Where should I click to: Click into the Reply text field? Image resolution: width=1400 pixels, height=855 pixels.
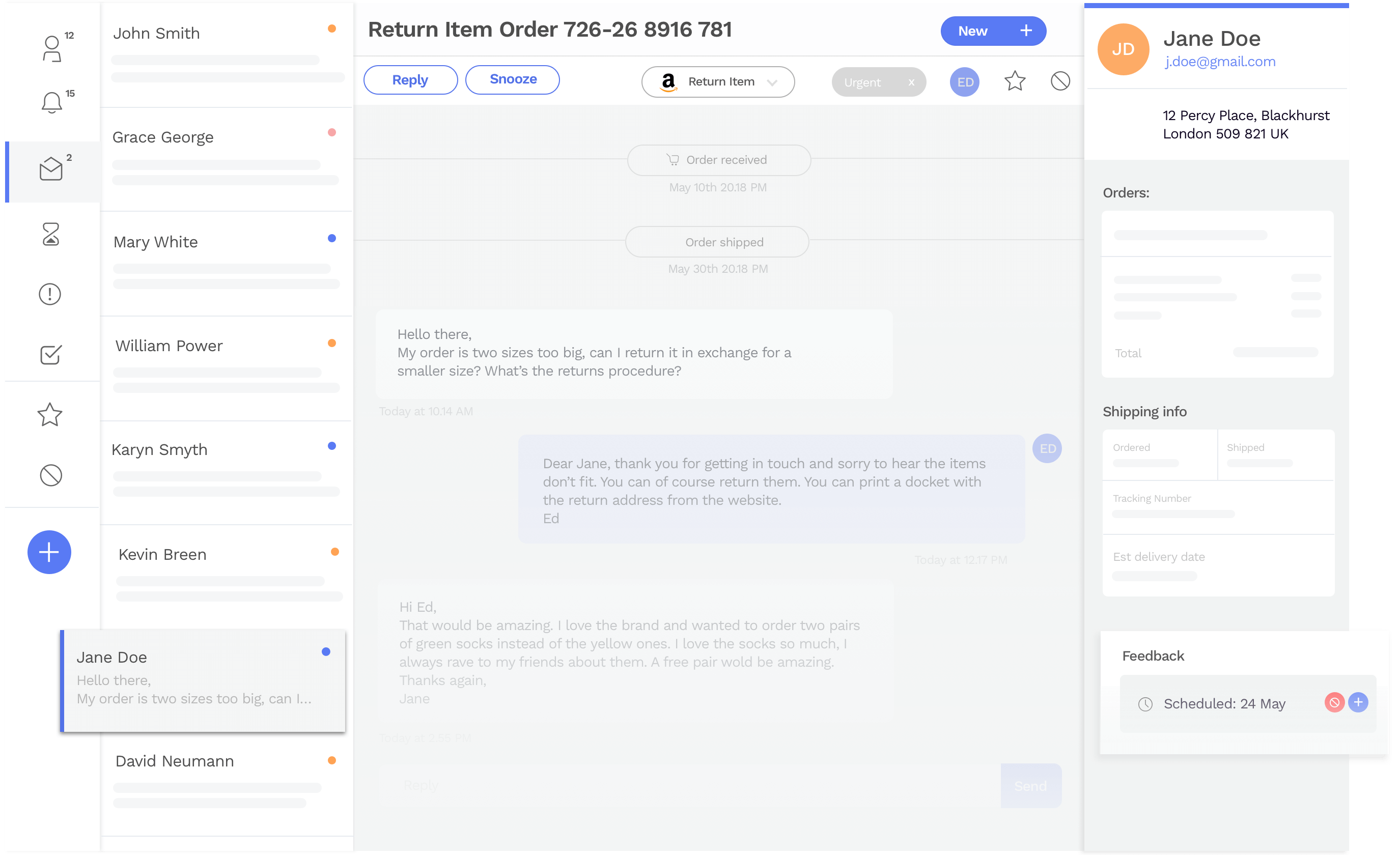[x=689, y=786]
